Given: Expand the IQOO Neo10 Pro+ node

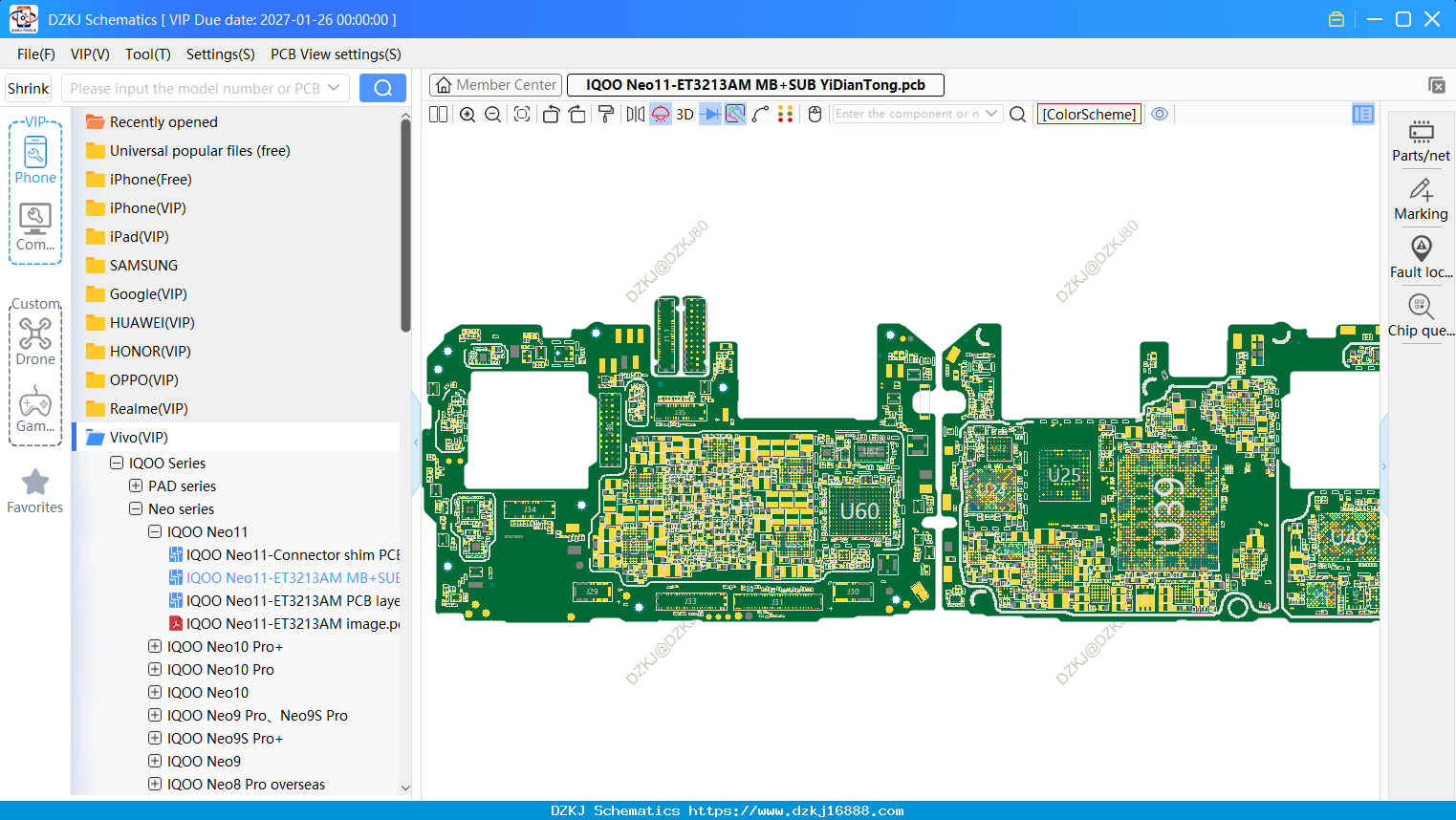Looking at the screenshot, I should (155, 646).
